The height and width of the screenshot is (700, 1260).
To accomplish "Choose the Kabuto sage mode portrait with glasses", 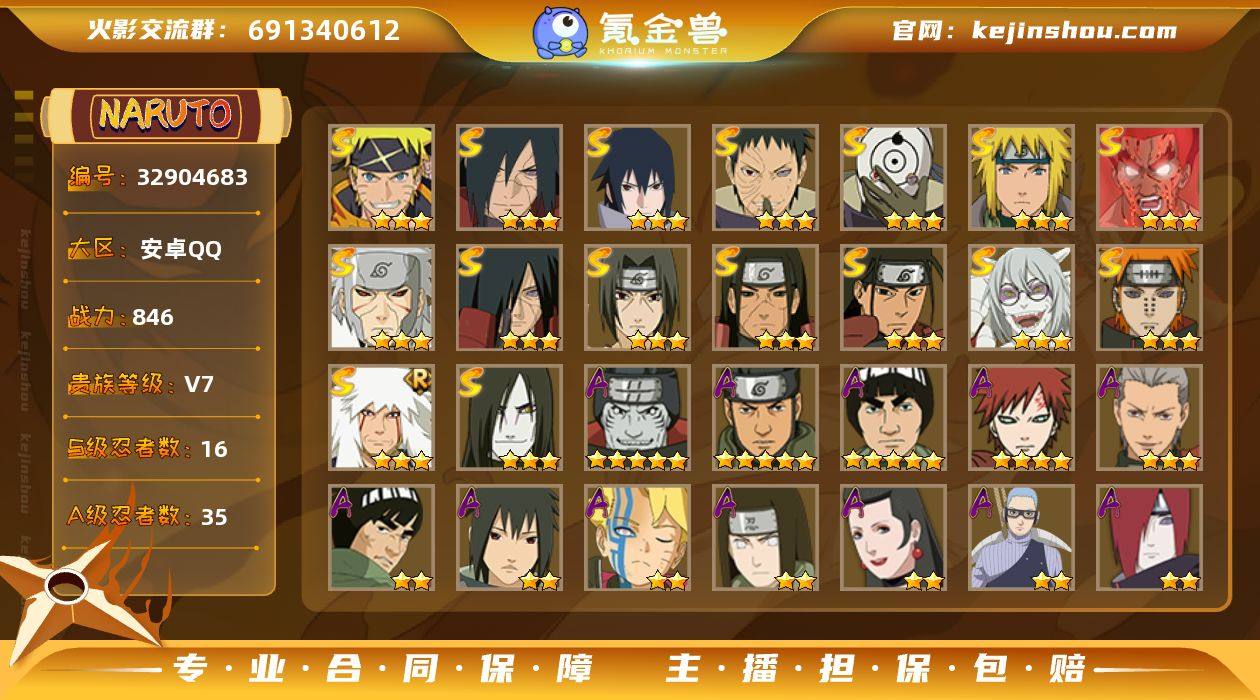I will pyautogui.click(x=1021, y=298).
